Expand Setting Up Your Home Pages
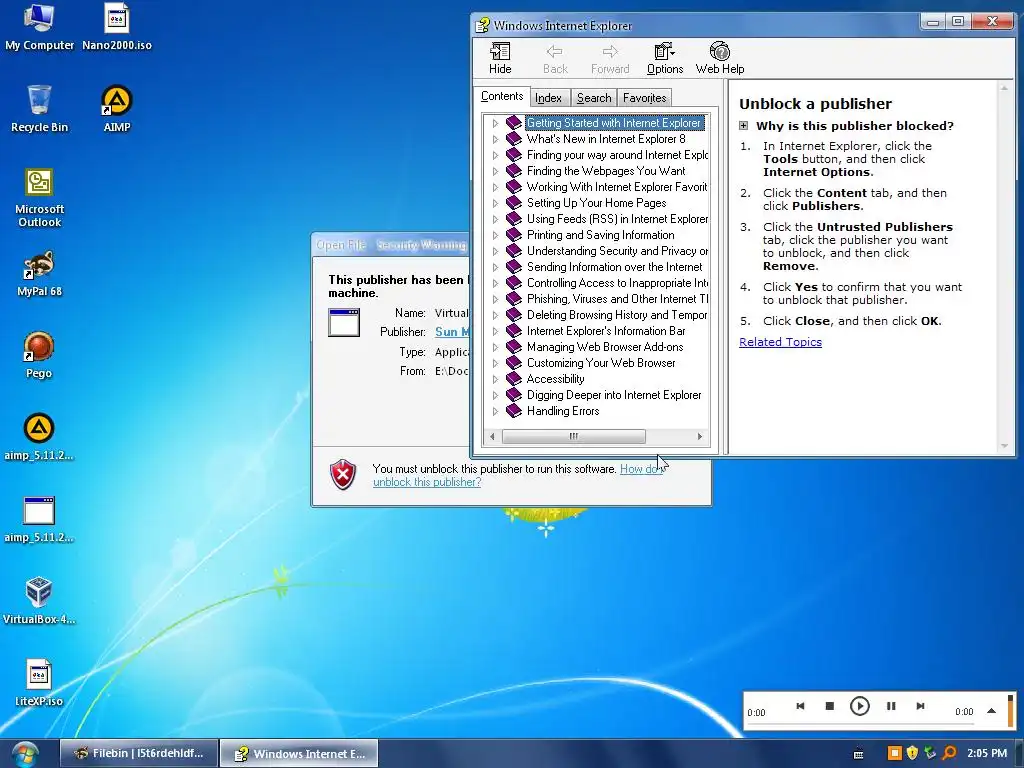 click(x=495, y=203)
